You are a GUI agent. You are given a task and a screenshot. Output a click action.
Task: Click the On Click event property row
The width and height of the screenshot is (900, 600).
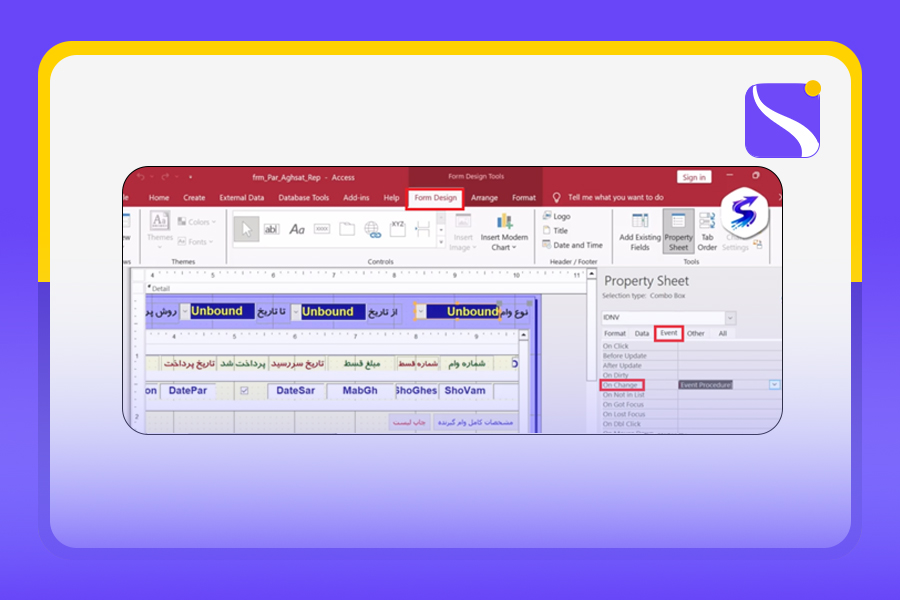(691, 346)
